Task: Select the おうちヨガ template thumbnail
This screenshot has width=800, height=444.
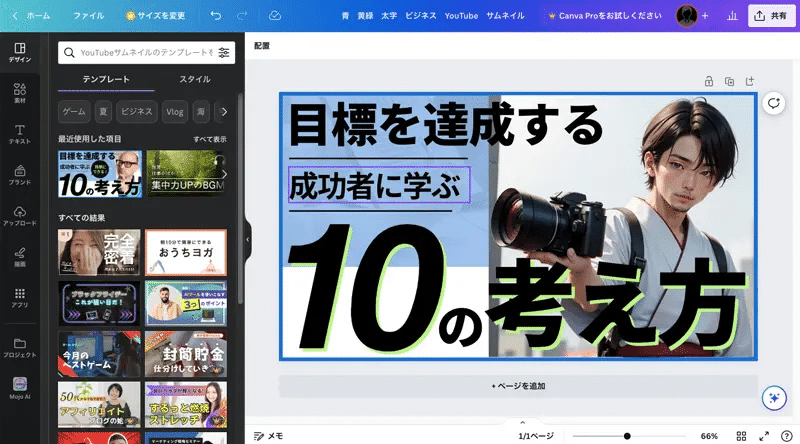Action: [x=186, y=252]
